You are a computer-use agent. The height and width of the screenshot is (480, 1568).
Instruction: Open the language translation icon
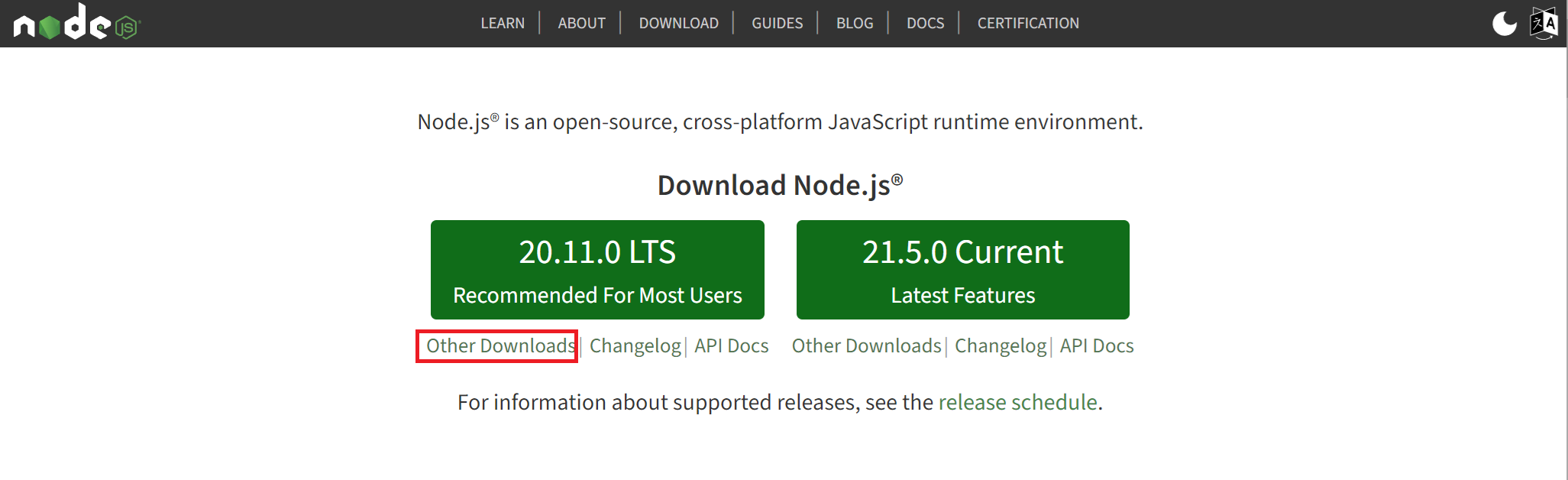1544,23
